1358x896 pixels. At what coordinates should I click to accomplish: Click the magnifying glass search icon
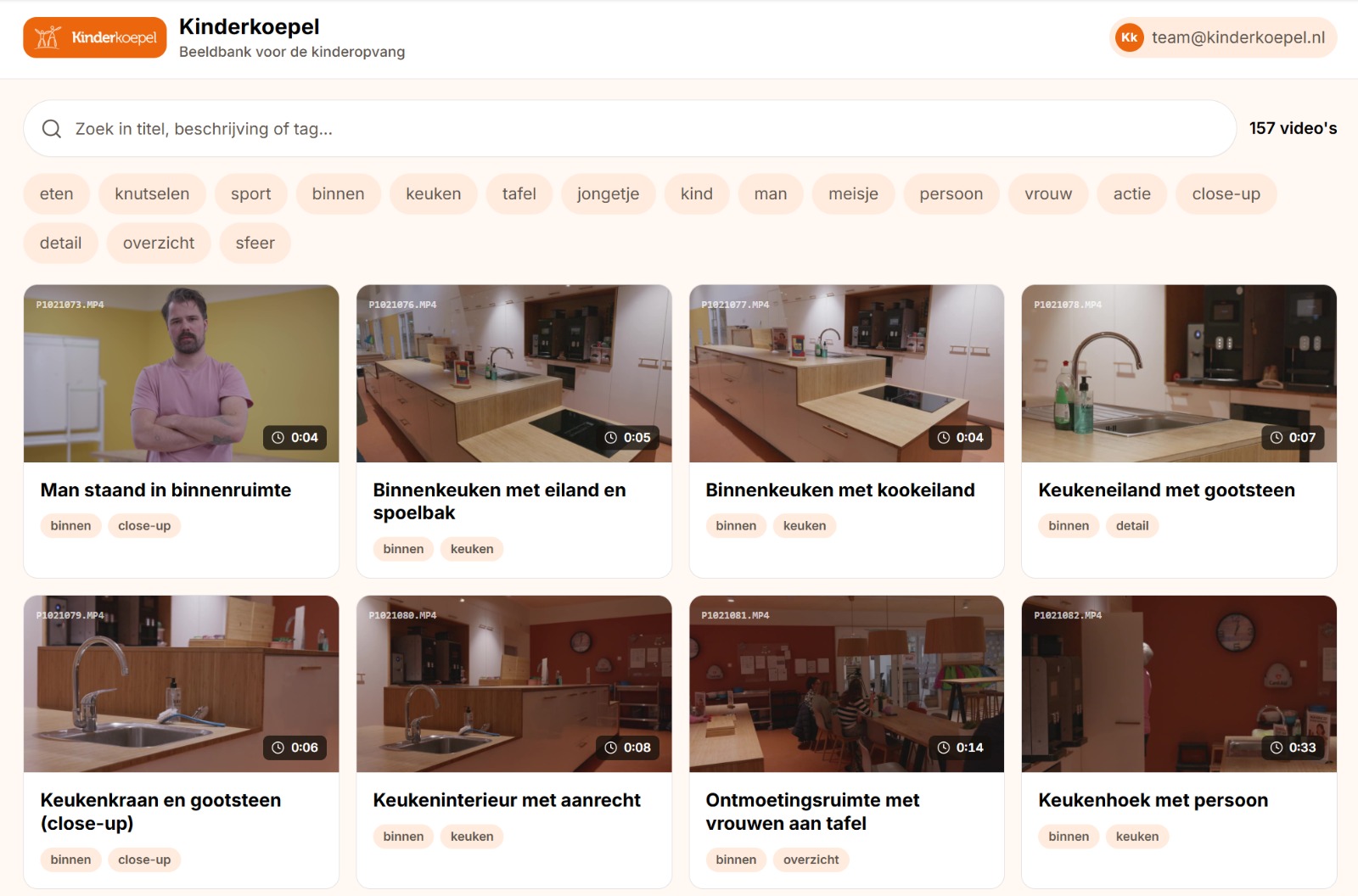point(52,129)
